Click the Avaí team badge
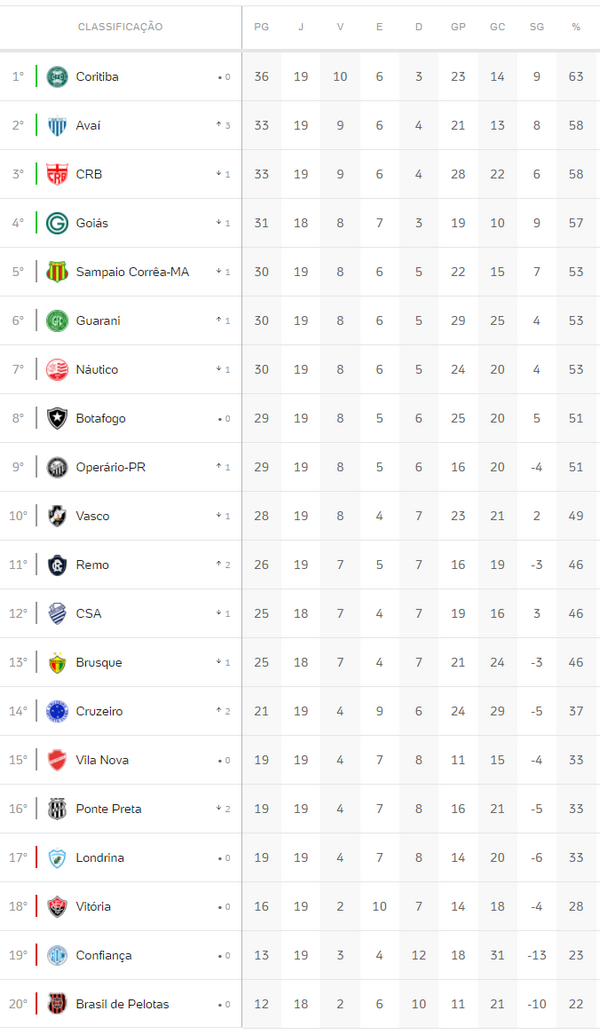This screenshot has height=1035, width=600. coord(57,125)
